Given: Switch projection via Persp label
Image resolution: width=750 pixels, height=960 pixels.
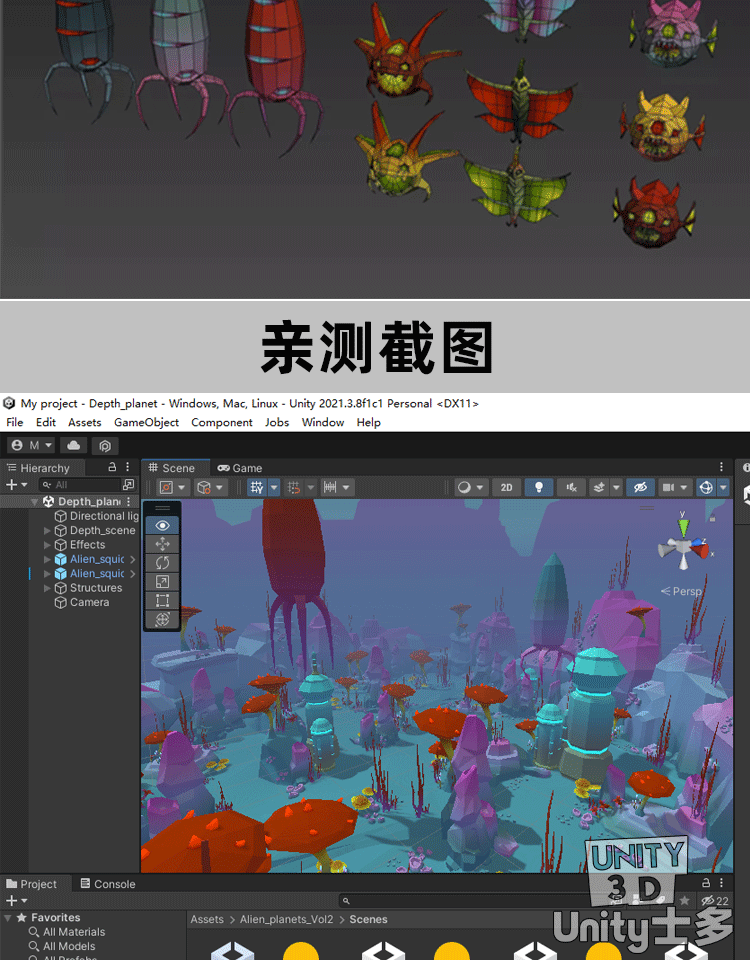Looking at the screenshot, I should 681,591.
